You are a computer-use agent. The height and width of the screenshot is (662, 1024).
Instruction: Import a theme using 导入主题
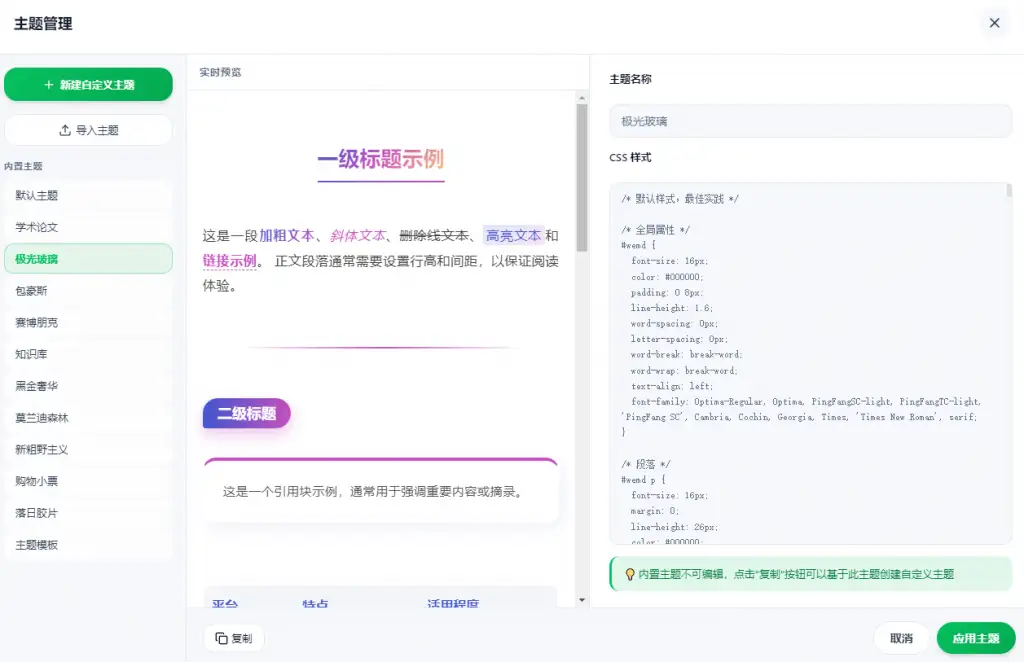[x=88, y=130]
